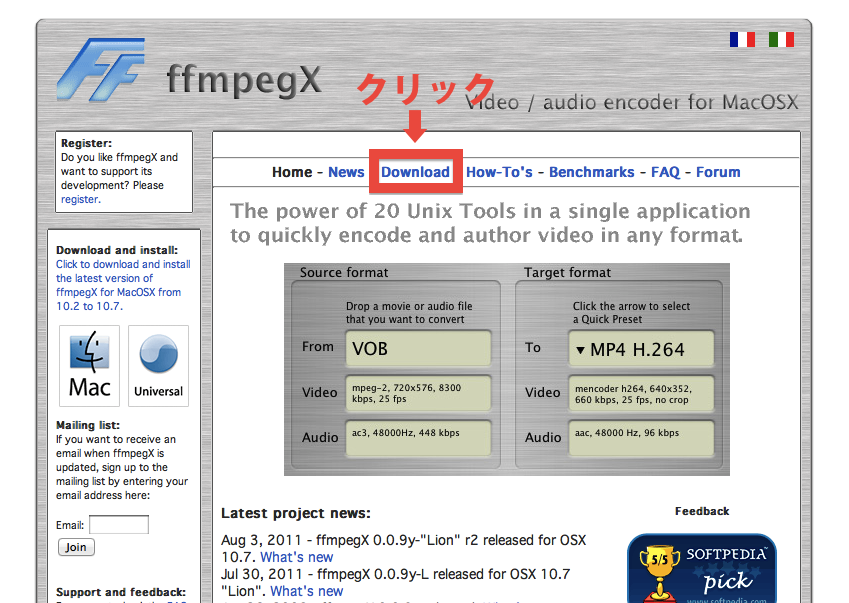Click the target video mencoder h264 field
This screenshot has width=849, height=603.
(x=641, y=394)
